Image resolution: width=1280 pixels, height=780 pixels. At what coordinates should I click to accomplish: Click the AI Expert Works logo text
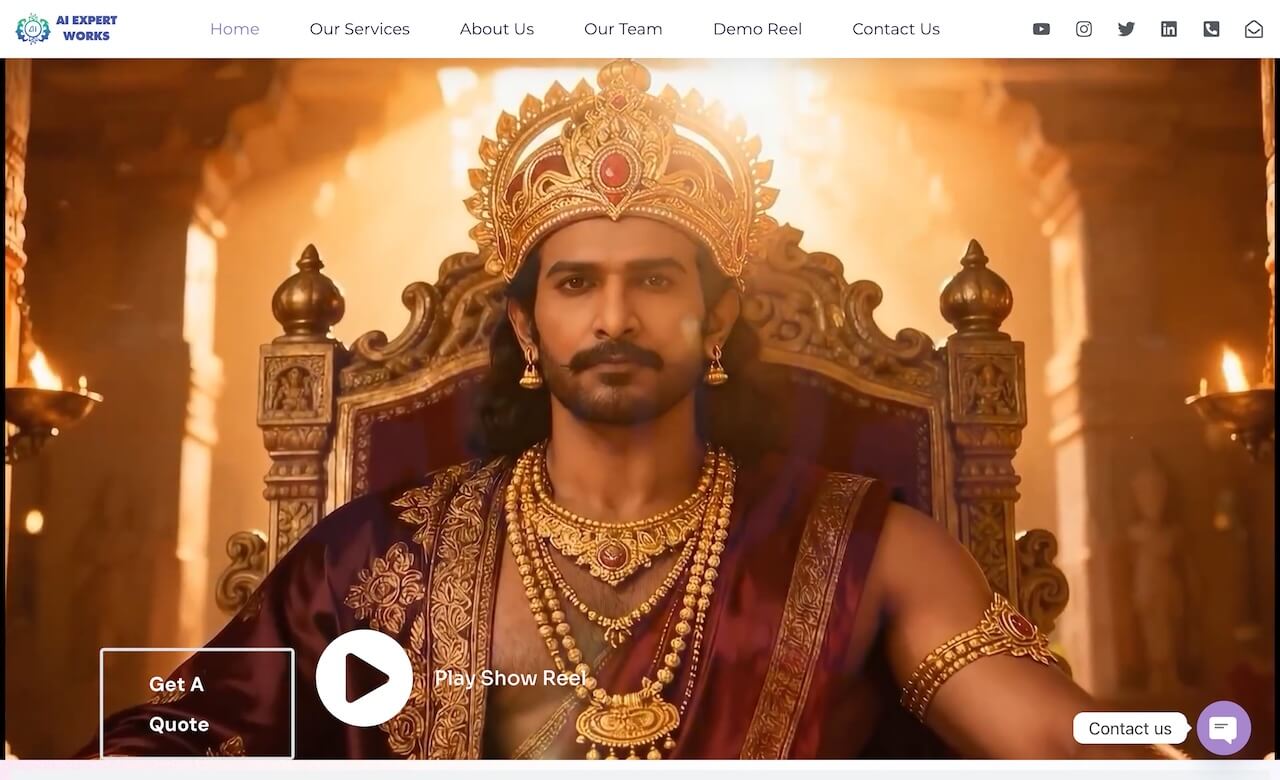tap(86, 28)
